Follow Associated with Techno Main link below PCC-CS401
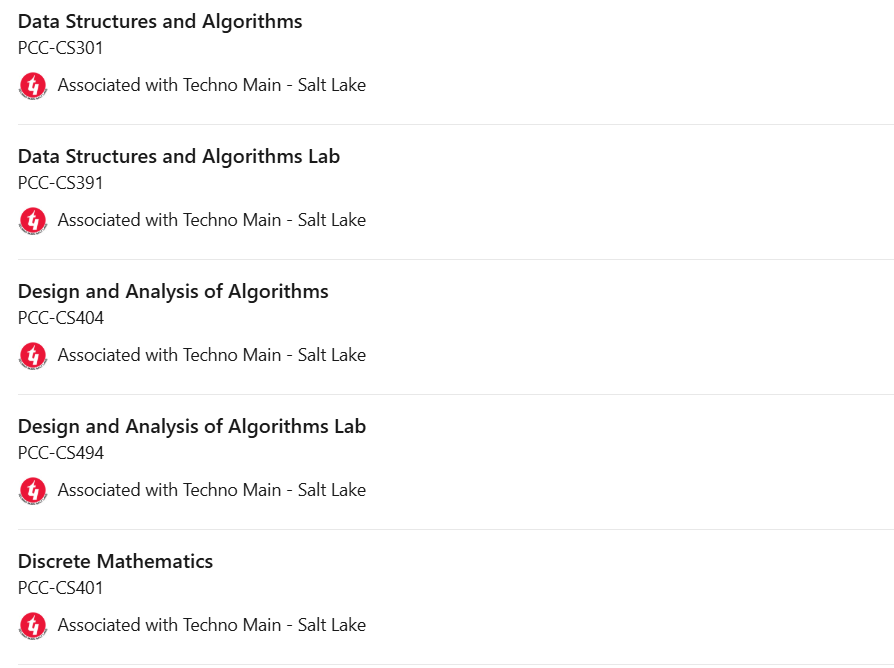The width and height of the screenshot is (894, 668). coord(212,625)
